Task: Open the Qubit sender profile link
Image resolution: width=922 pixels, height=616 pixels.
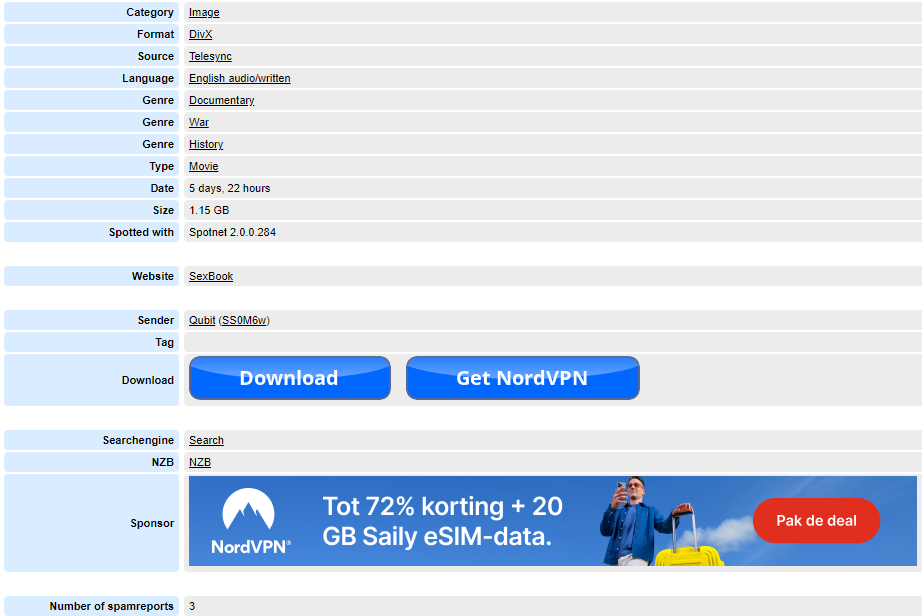Action: (202, 320)
